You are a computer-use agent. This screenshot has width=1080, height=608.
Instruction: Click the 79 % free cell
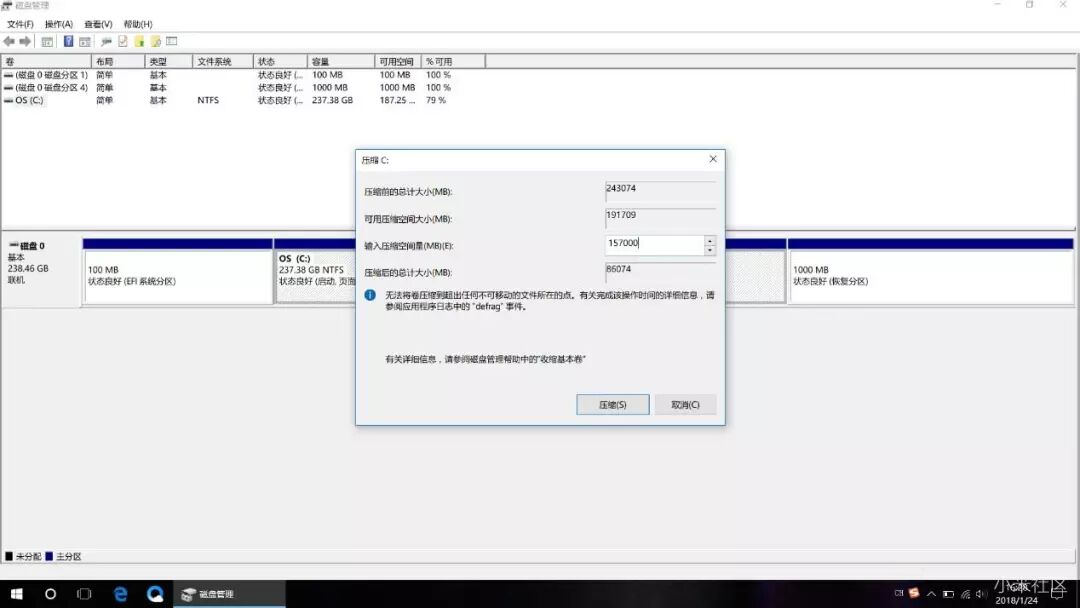click(436, 100)
